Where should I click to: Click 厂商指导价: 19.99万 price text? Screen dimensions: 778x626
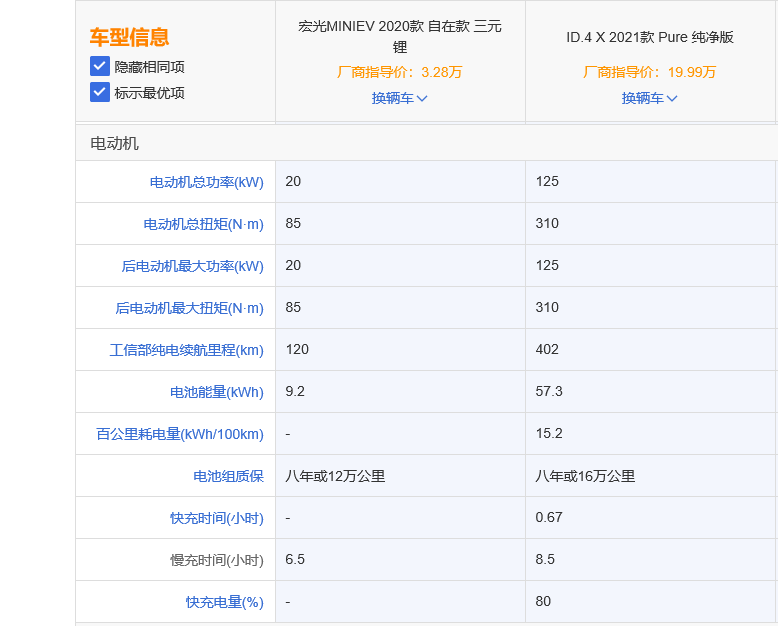(649, 72)
